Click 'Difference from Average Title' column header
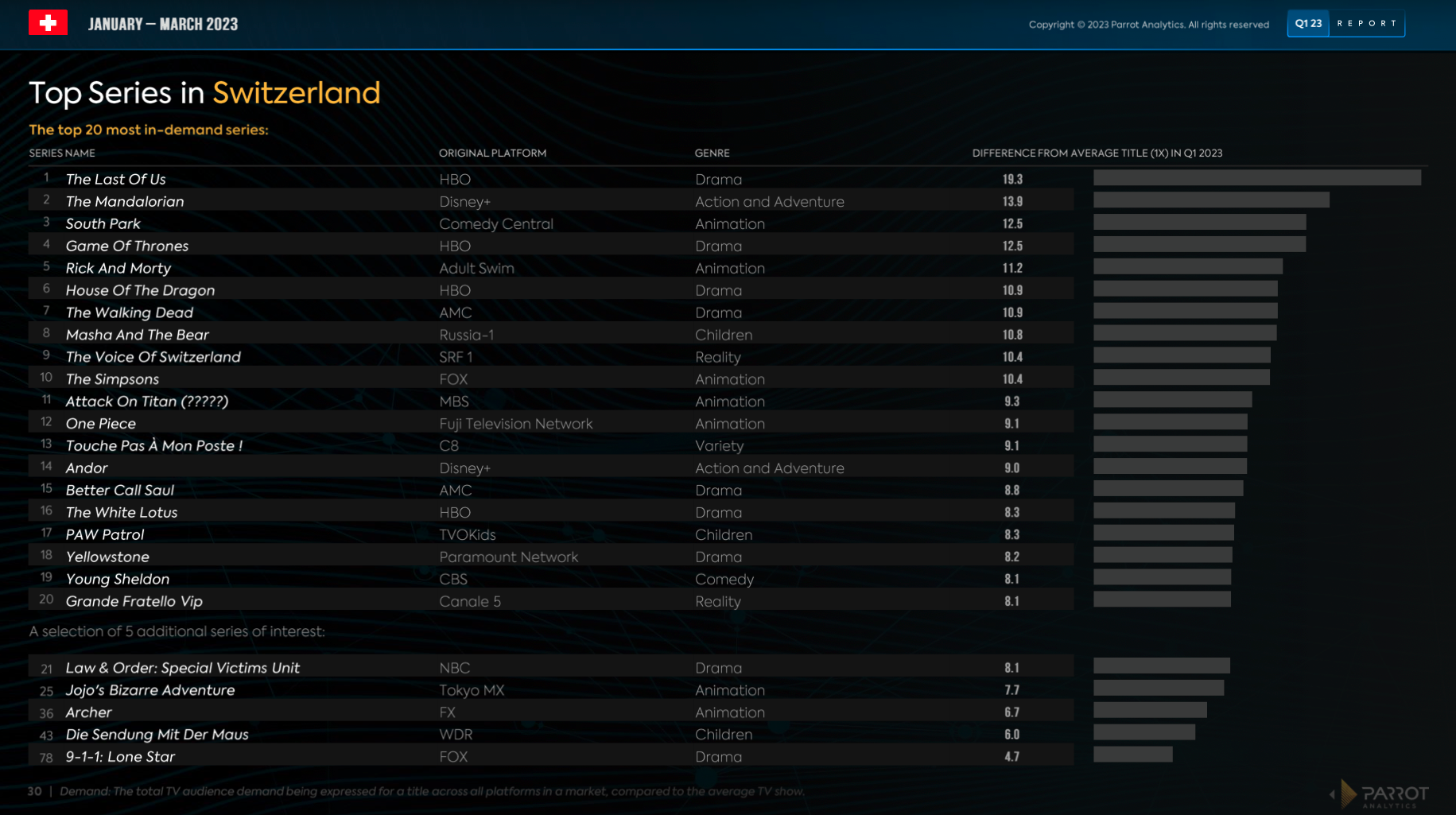Image resolution: width=1456 pixels, height=815 pixels. pos(1097,153)
